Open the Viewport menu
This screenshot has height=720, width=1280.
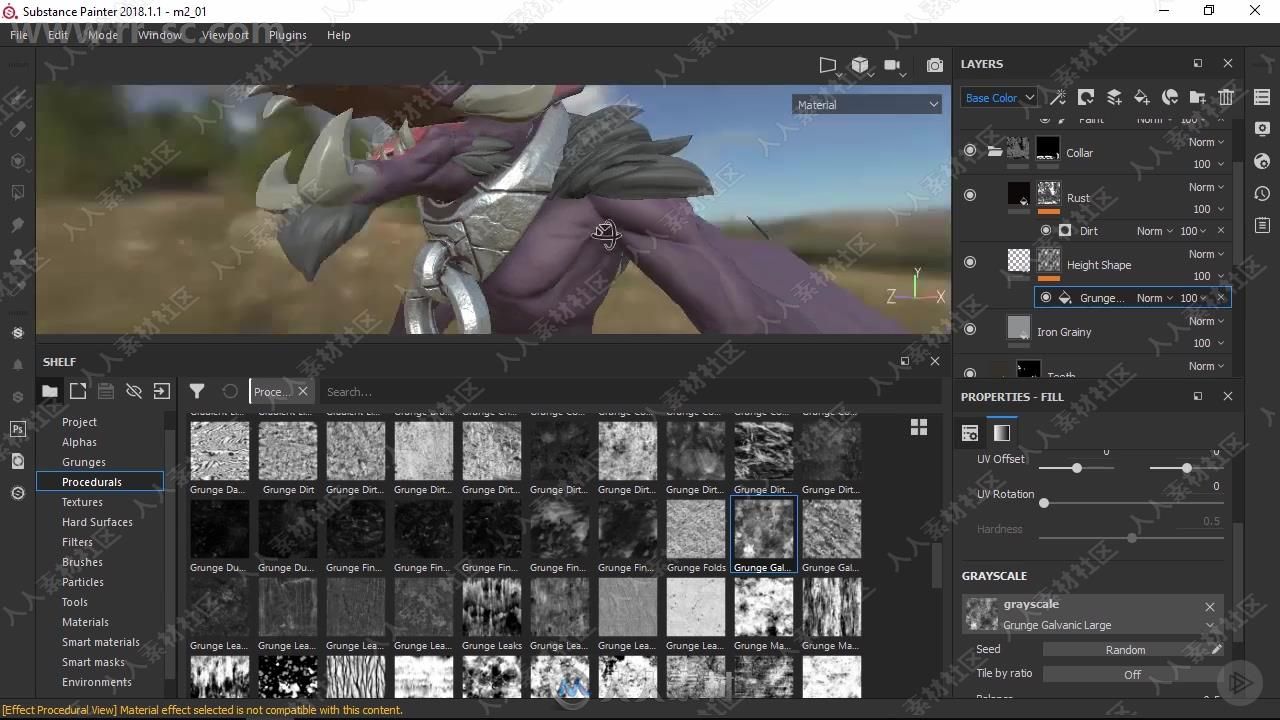(x=225, y=35)
